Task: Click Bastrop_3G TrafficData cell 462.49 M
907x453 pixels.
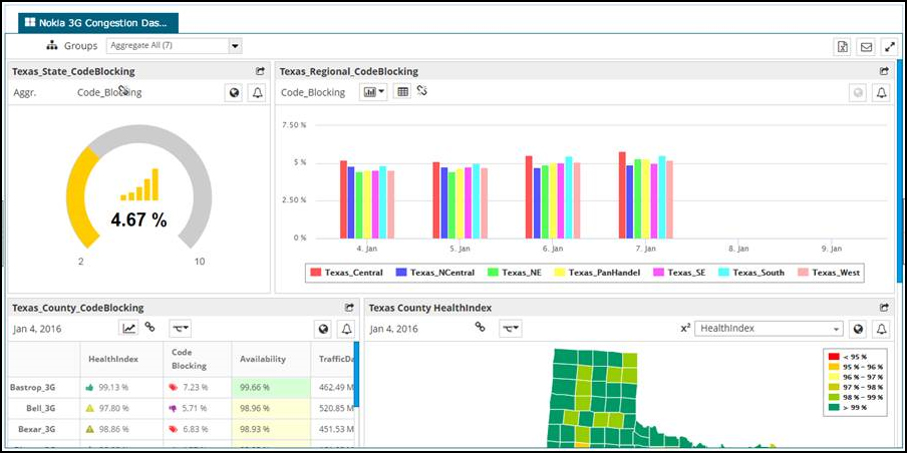Action: click(x=333, y=387)
